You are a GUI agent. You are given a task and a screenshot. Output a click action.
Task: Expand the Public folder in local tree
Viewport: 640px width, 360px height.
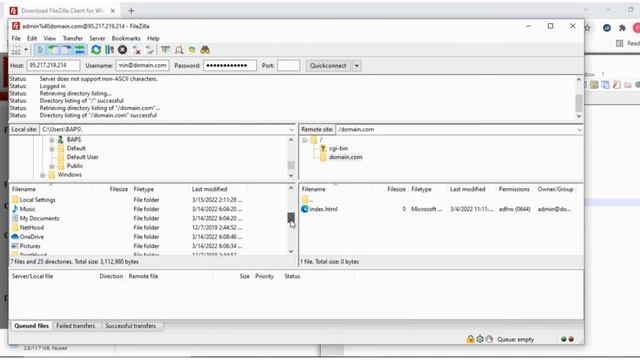click(51, 166)
